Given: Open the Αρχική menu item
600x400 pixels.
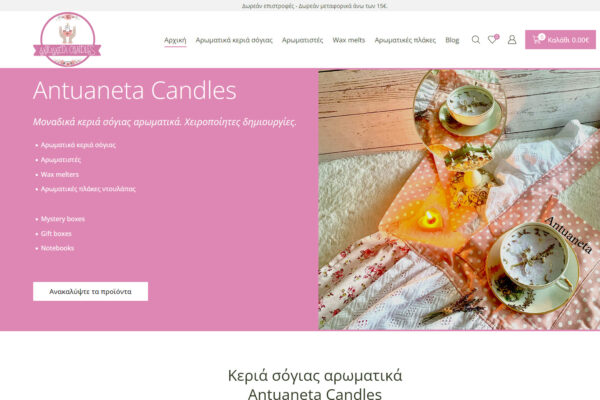Looking at the screenshot, I should [x=175, y=40].
